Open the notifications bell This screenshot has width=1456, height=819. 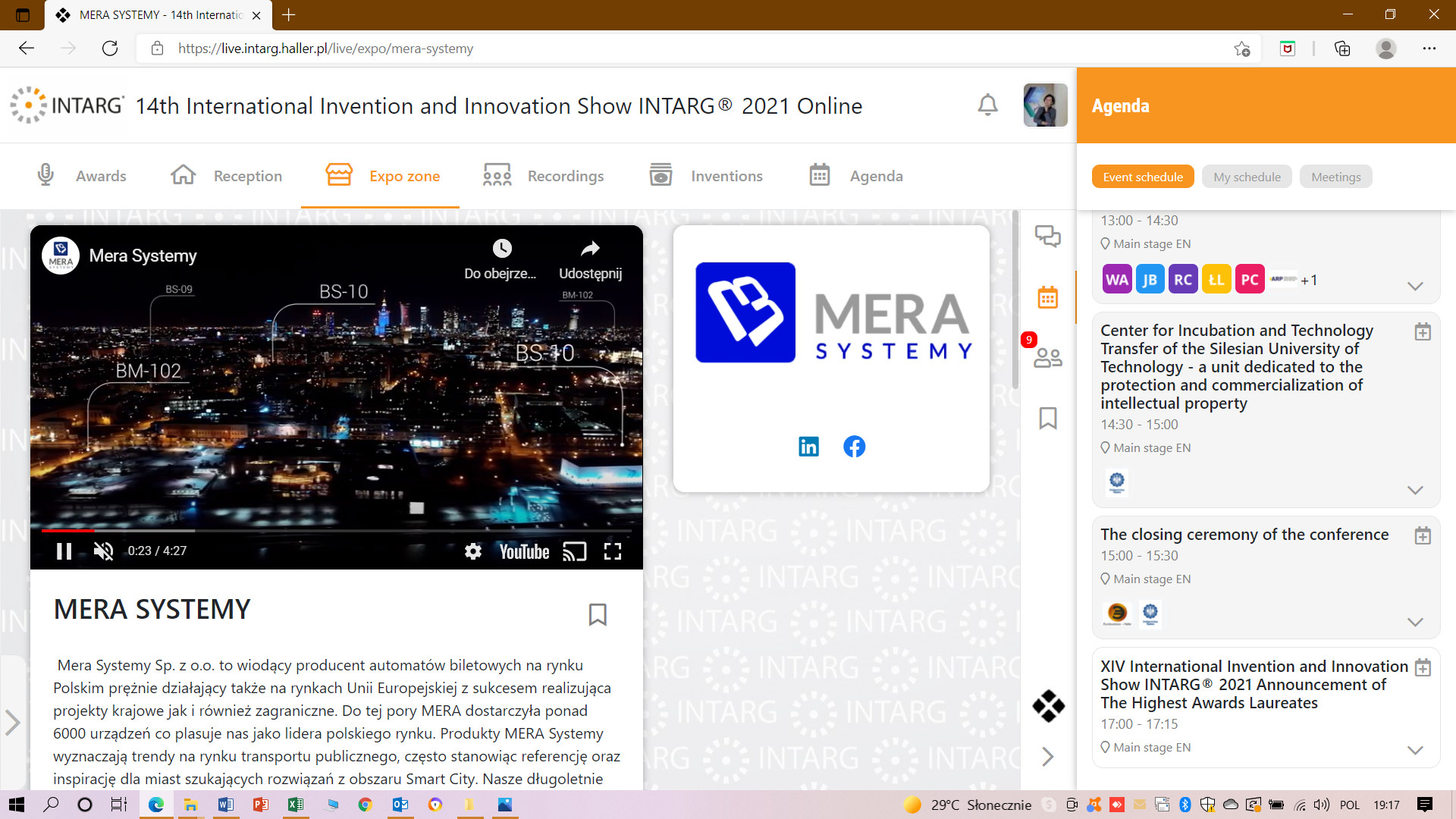(987, 105)
